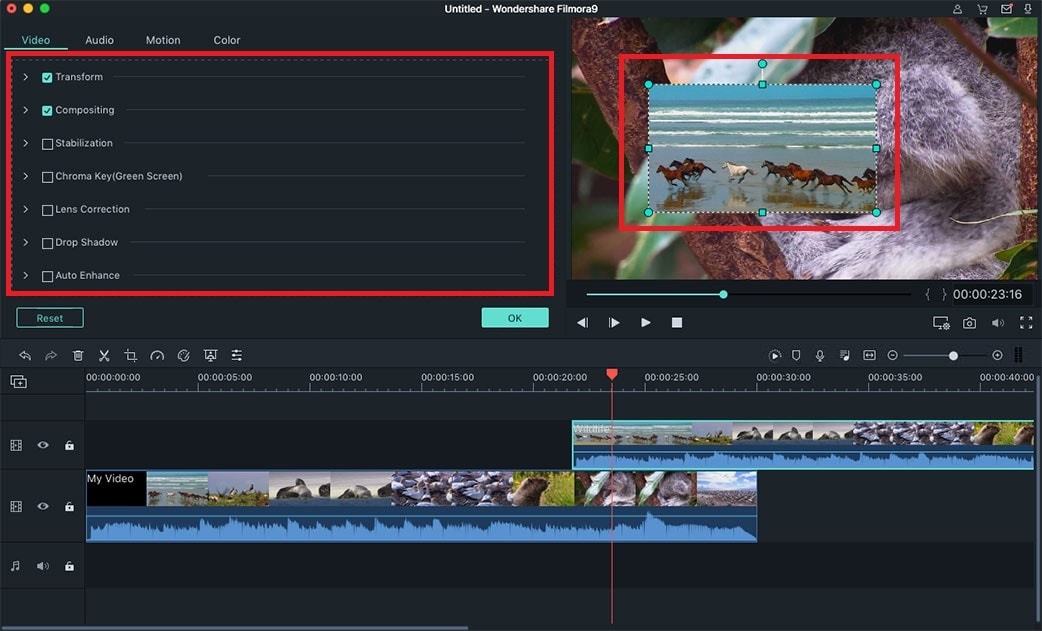The height and width of the screenshot is (631, 1042).
Task: Lock the Wildlife video track
Action: tap(69, 445)
